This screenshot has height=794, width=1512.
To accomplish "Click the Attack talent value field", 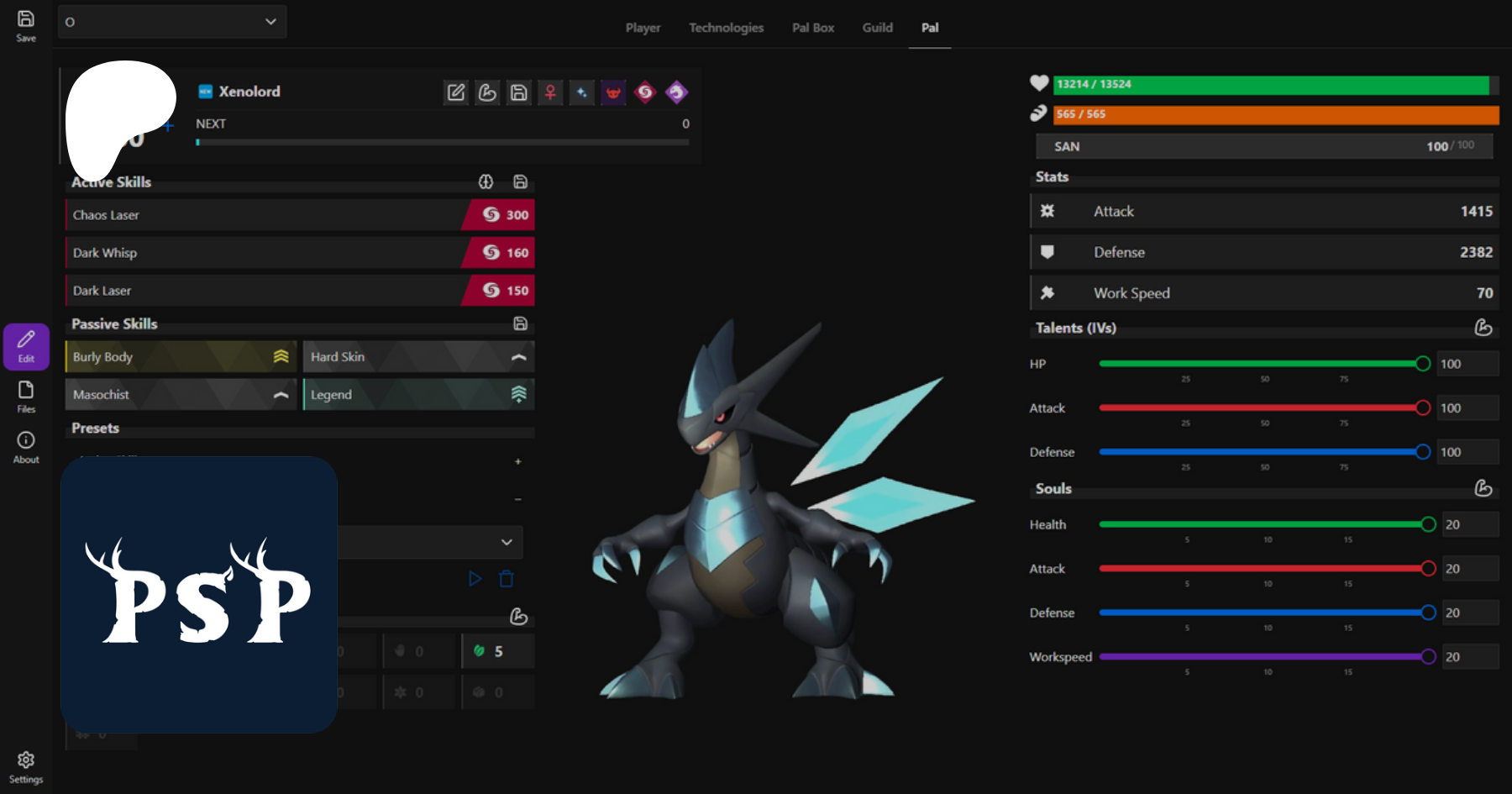I will [x=1466, y=408].
